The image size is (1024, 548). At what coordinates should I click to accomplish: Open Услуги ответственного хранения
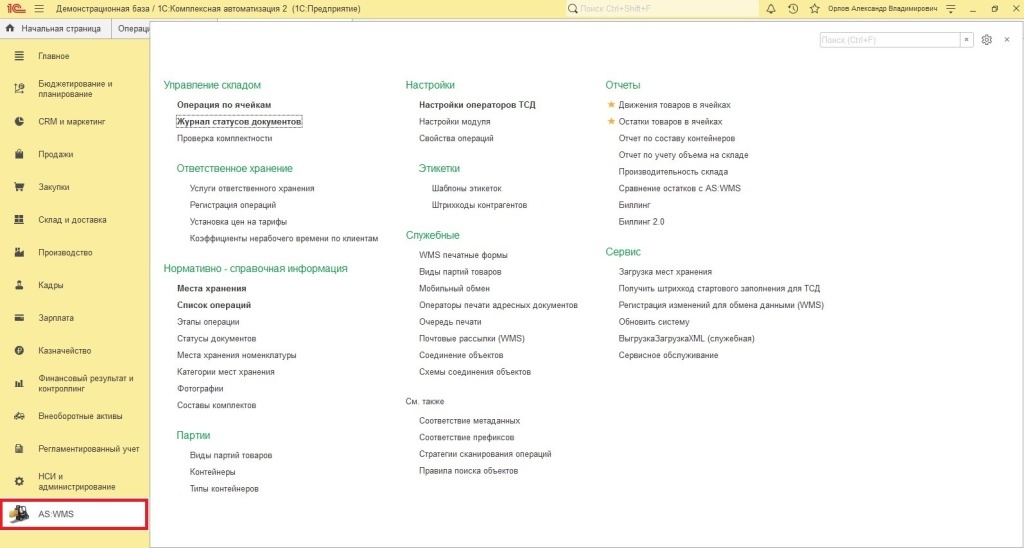pyautogui.click(x=252, y=188)
